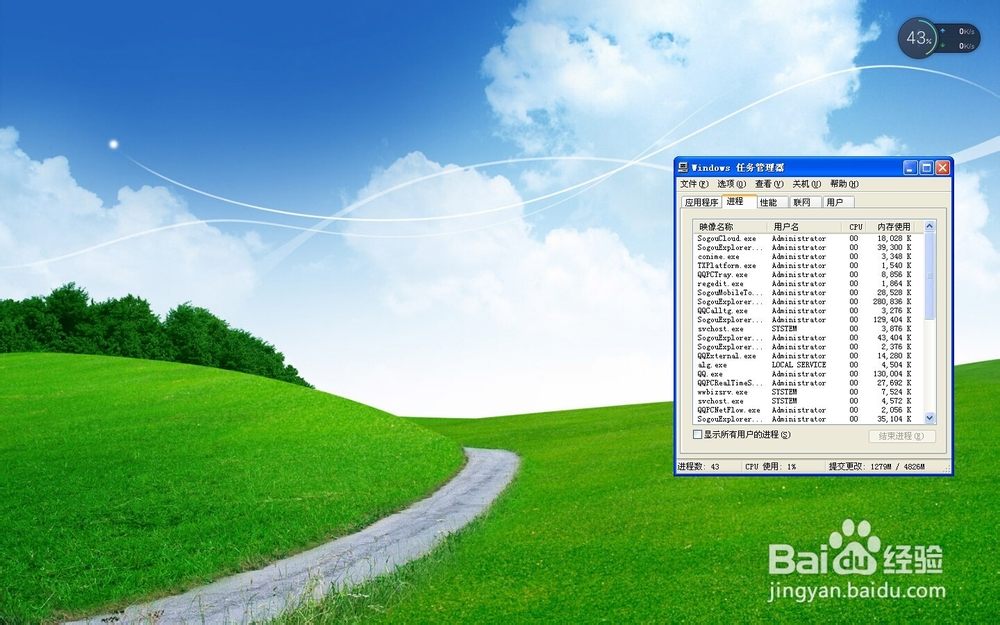Click the process list scroll down arrow
This screenshot has height=625, width=1000.
click(x=929, y=418)
